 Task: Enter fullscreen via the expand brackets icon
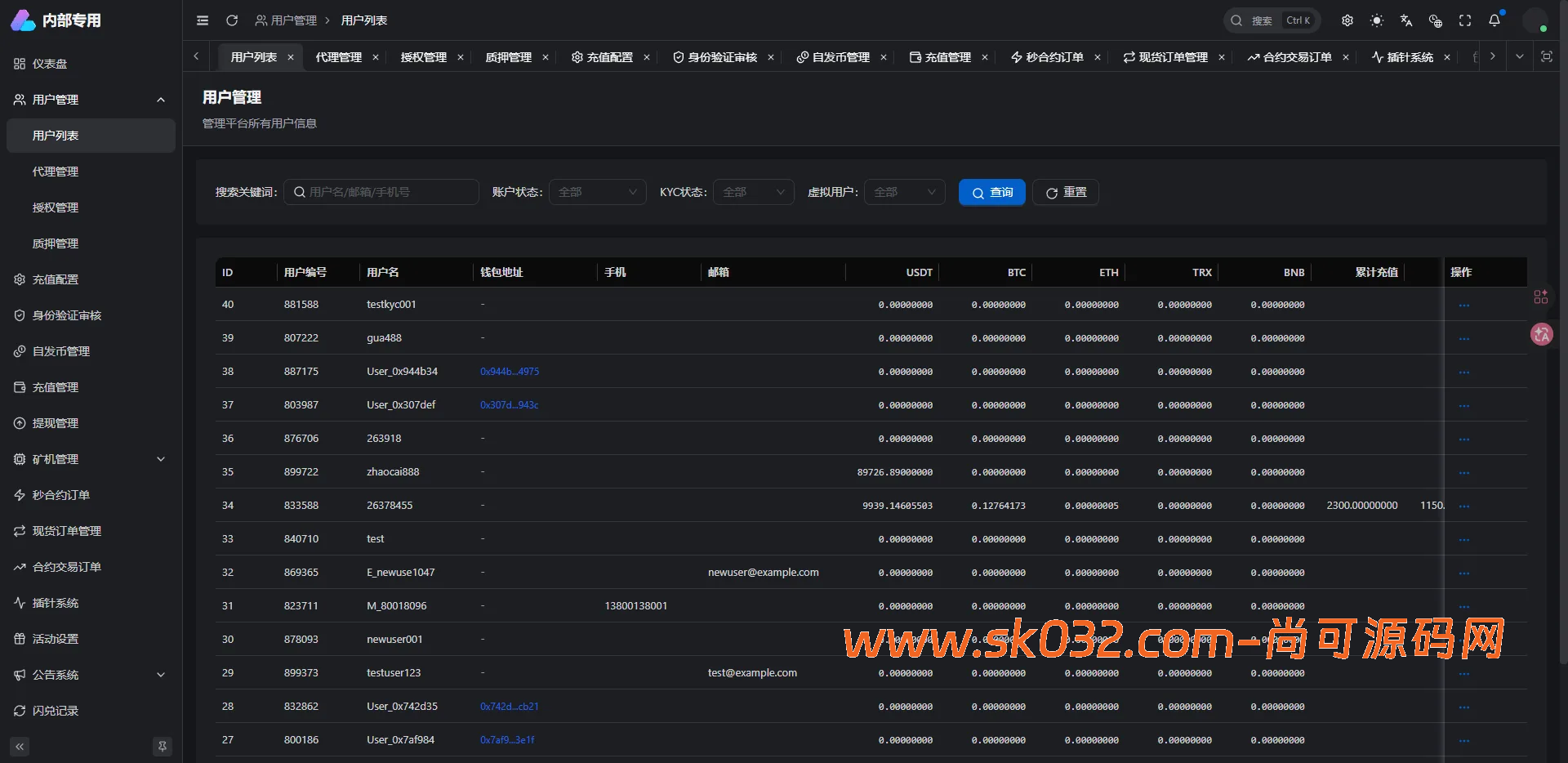pos(1464,20)
